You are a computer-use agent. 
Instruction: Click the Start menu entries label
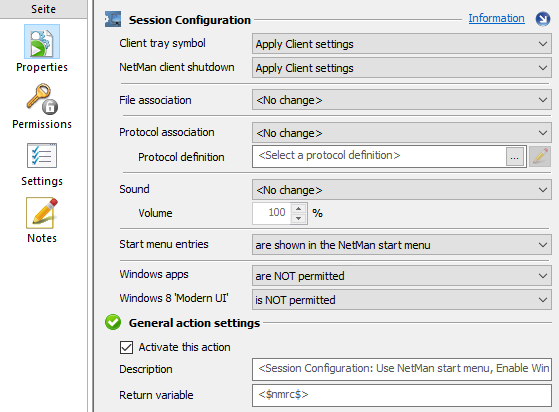[164, 244]
